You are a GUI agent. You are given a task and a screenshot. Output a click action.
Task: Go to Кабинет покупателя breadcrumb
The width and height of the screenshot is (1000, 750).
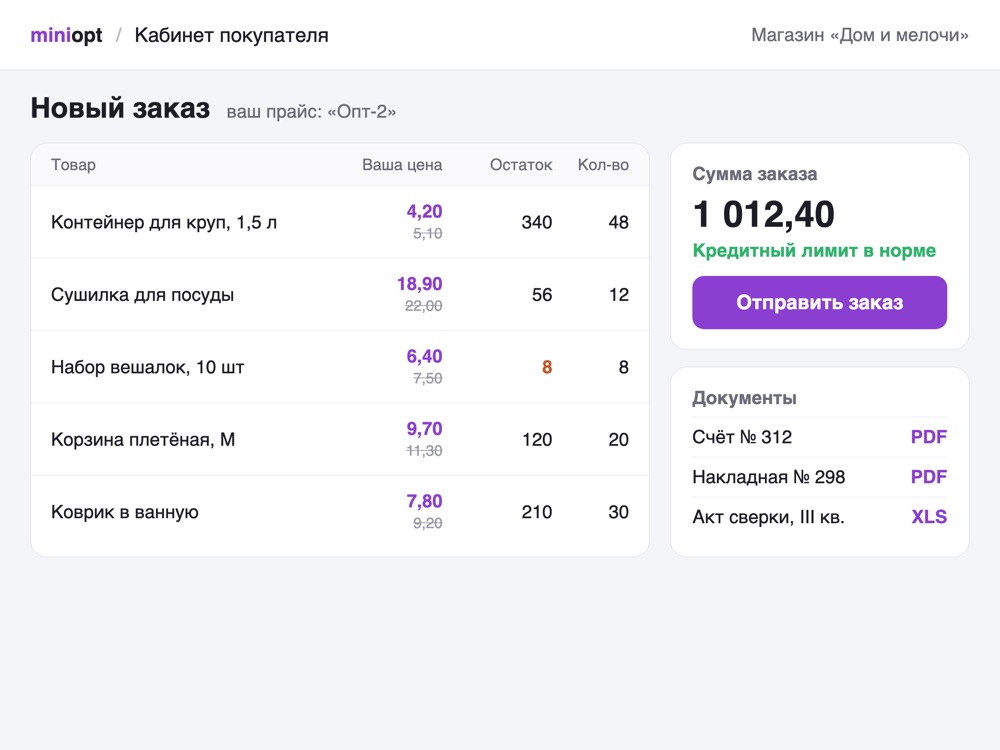(232, 35)
